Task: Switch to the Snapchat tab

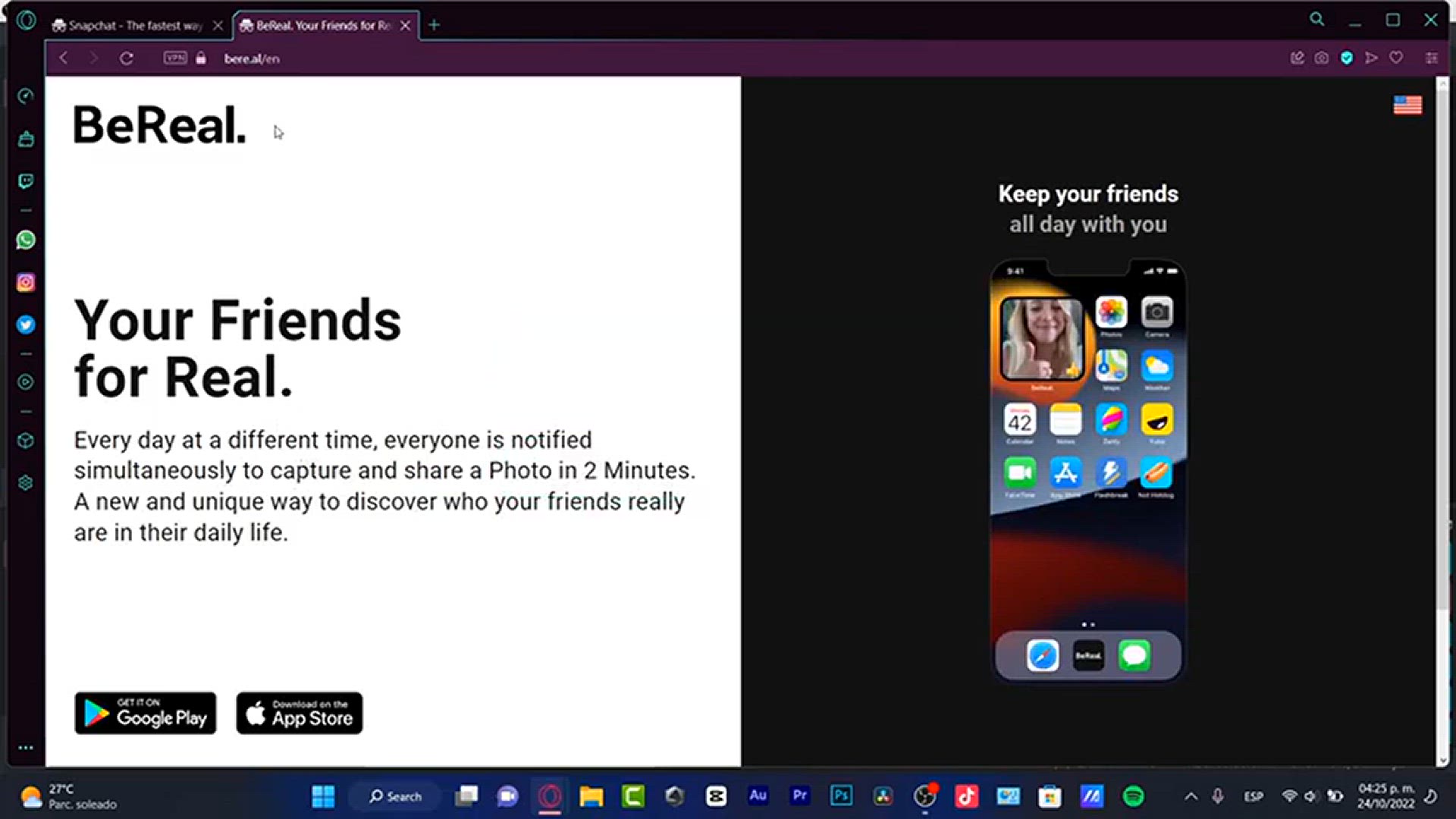Action: [129, 26]
